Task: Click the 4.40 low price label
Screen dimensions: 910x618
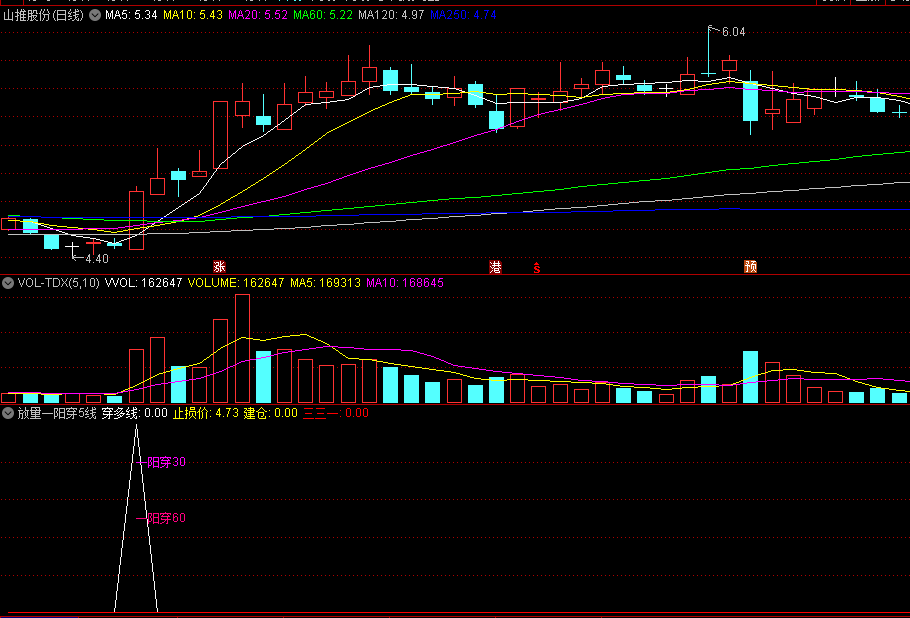Action: click(x=97, y=259)
